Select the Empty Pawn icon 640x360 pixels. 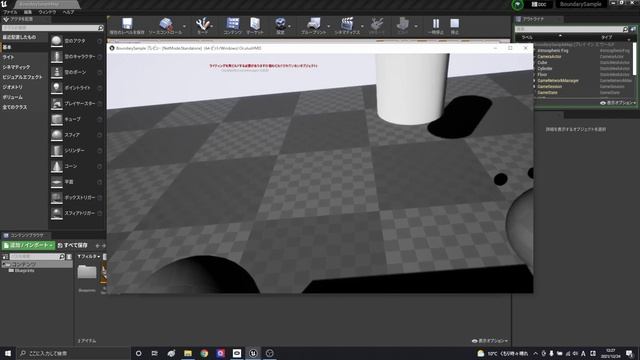click(57, 72)
